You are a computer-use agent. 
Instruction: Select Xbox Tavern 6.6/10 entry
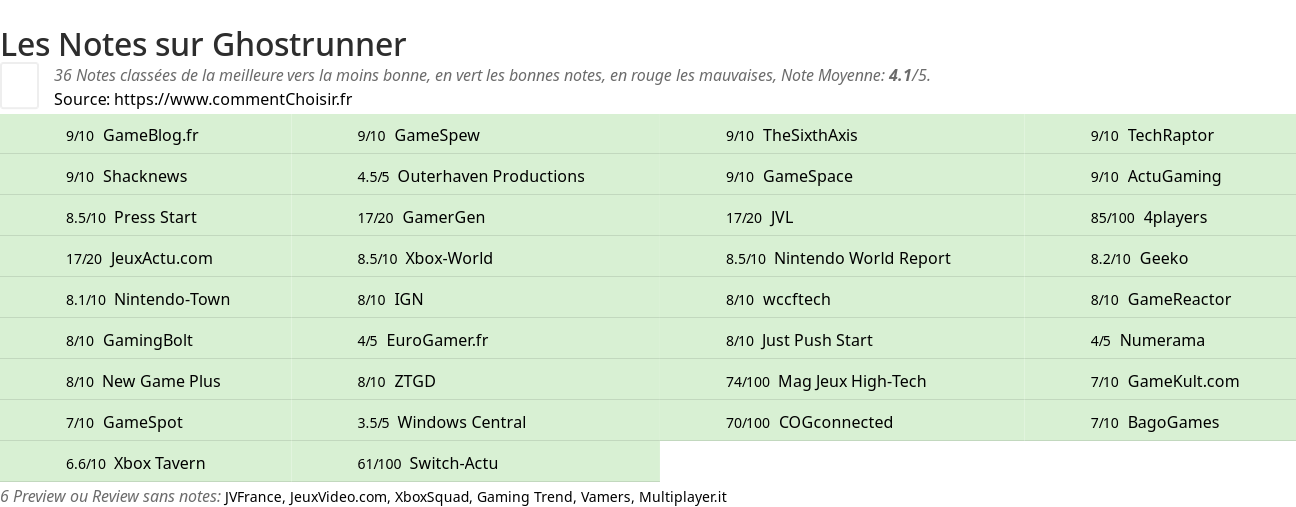(x=135, y=463)
